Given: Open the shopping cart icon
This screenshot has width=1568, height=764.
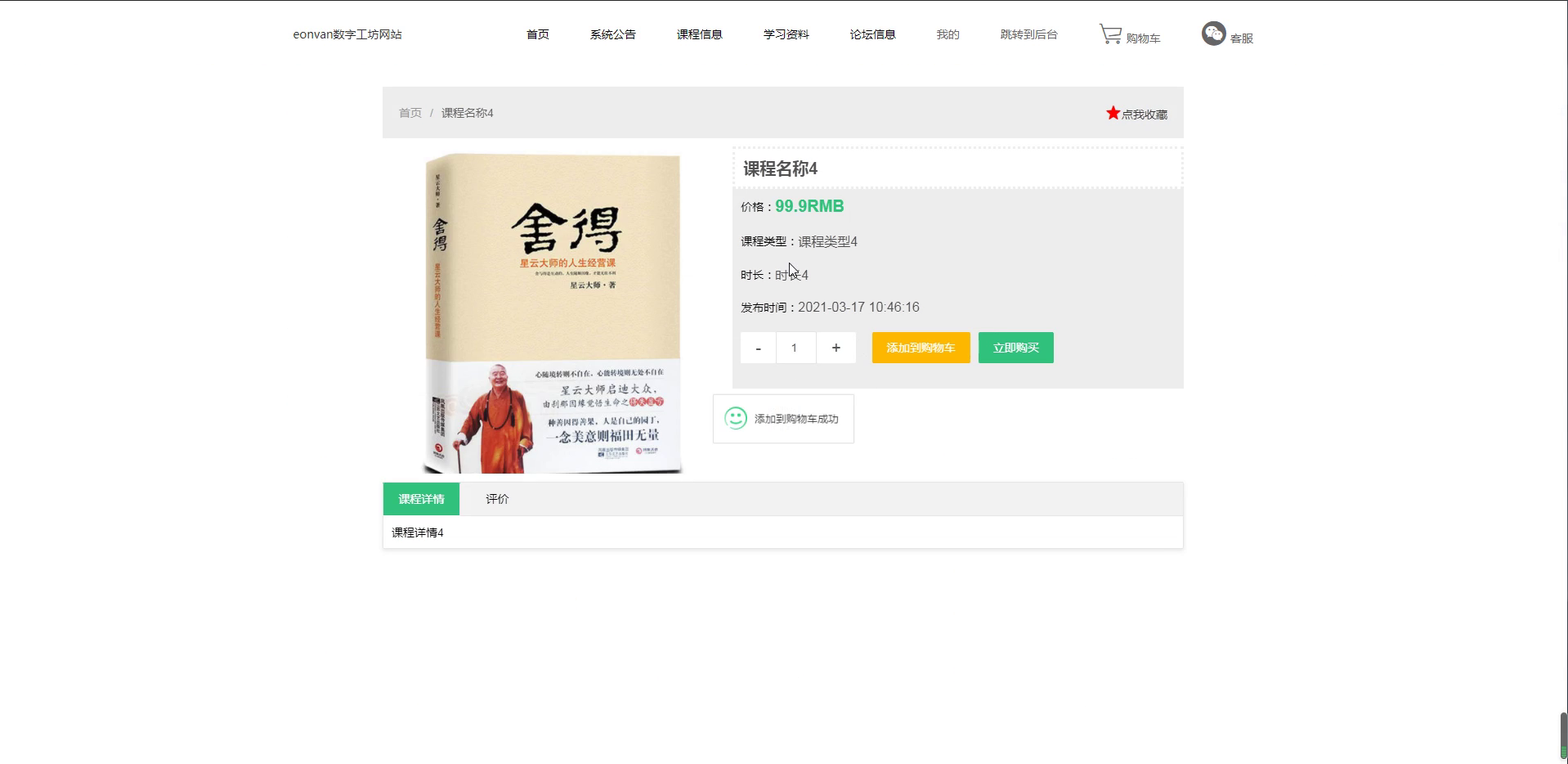Looking at the screenshot, I should click(x=1110, y=34).
